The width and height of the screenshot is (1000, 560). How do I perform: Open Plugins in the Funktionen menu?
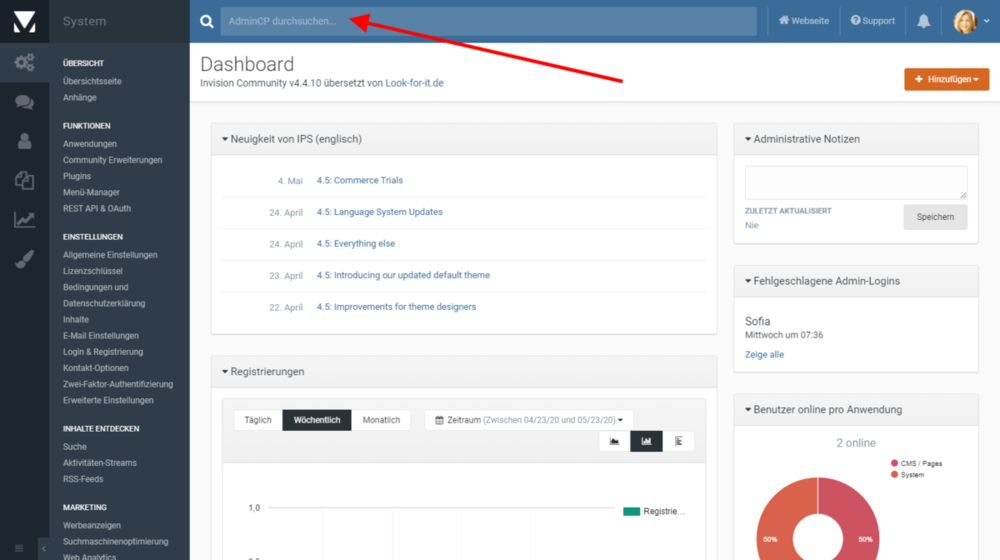(x=77, y=176)
